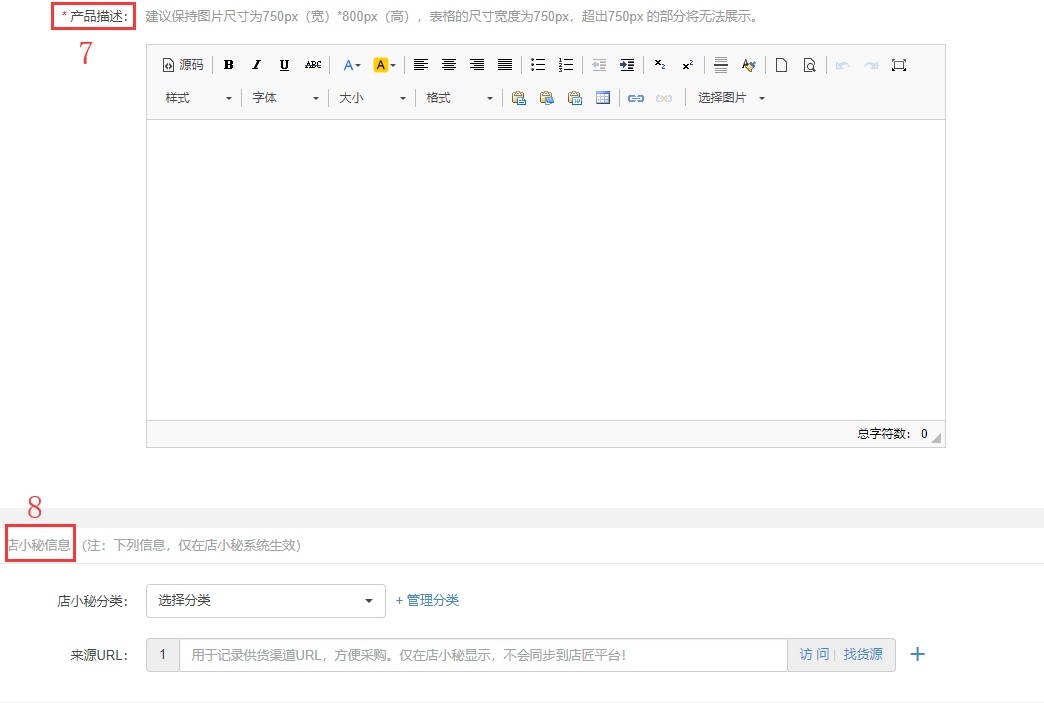Remove the hyperlink with unlink icon
1044x703 pixels.
tap(664, 98)
